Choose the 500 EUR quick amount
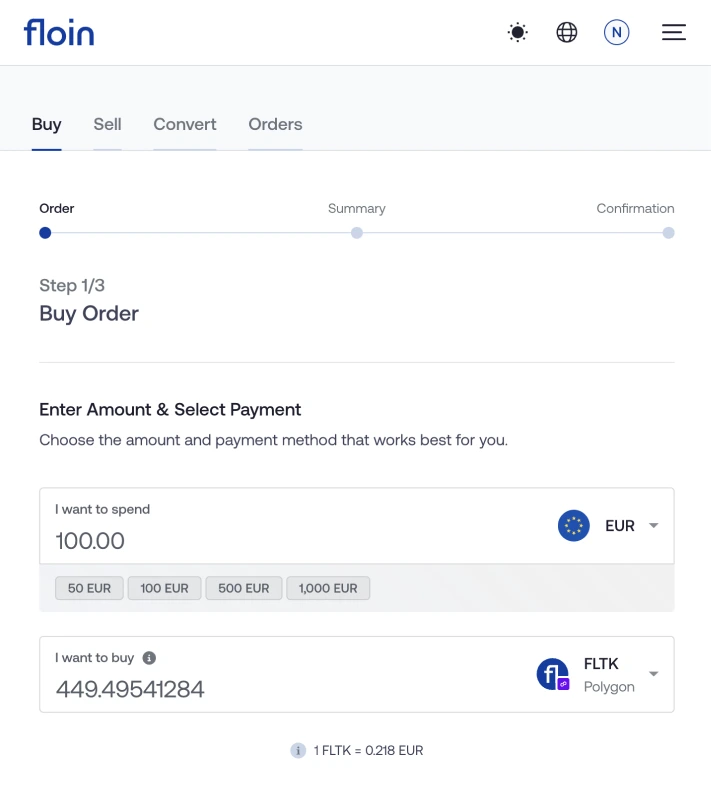 click(244, 588)
